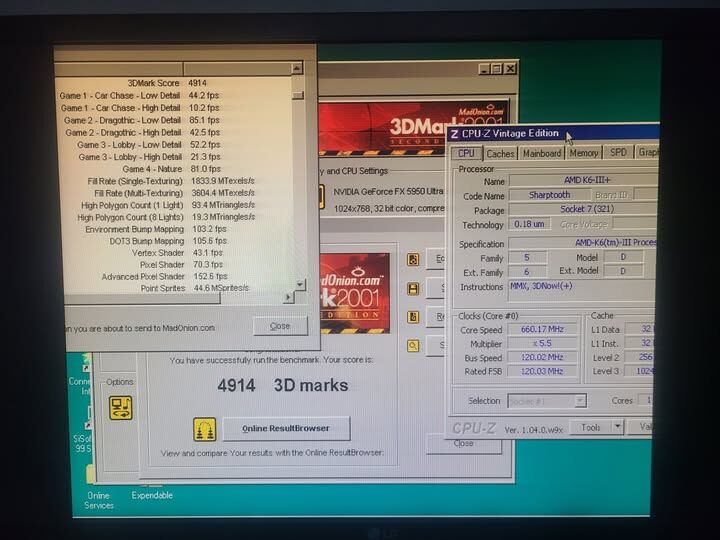The height and width of the screenshot is (540, 720).
Task: Click the results list vertical scroll thumb
Action: 298,95
